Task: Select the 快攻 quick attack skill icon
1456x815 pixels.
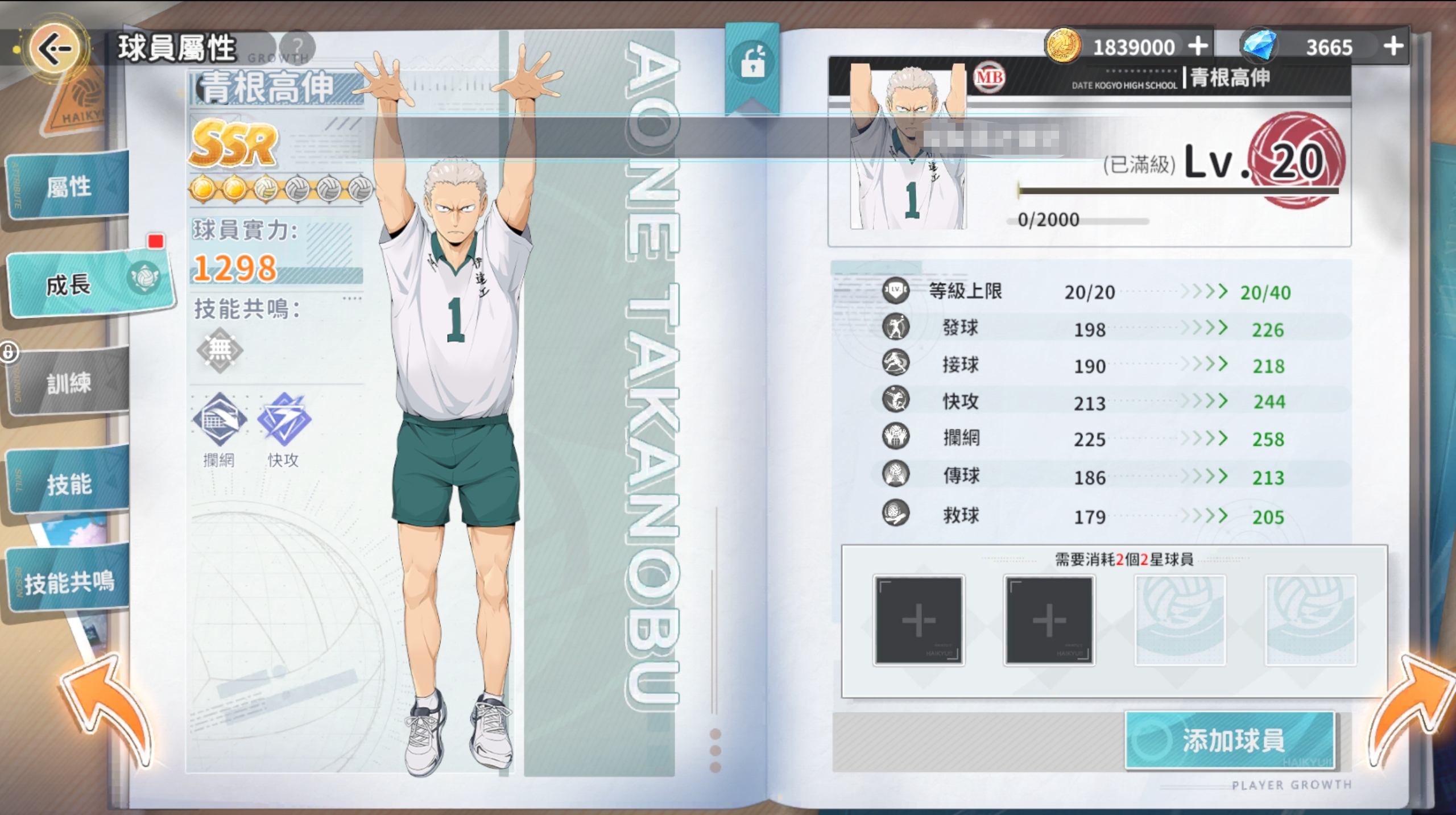Action: tap(284, 420)
